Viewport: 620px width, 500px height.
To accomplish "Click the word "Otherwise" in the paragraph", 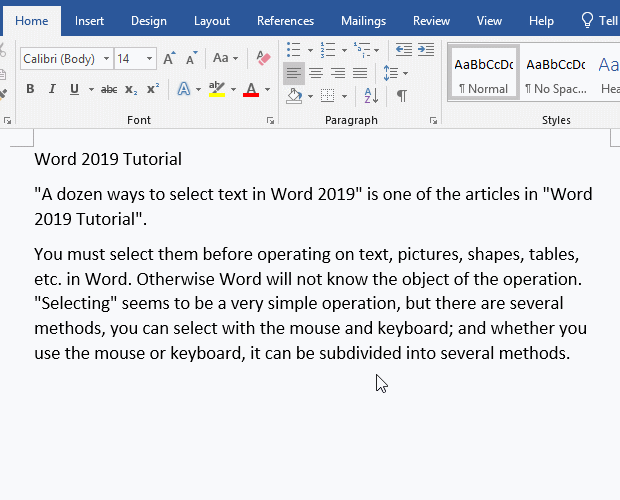I will (x=176, y=279).
